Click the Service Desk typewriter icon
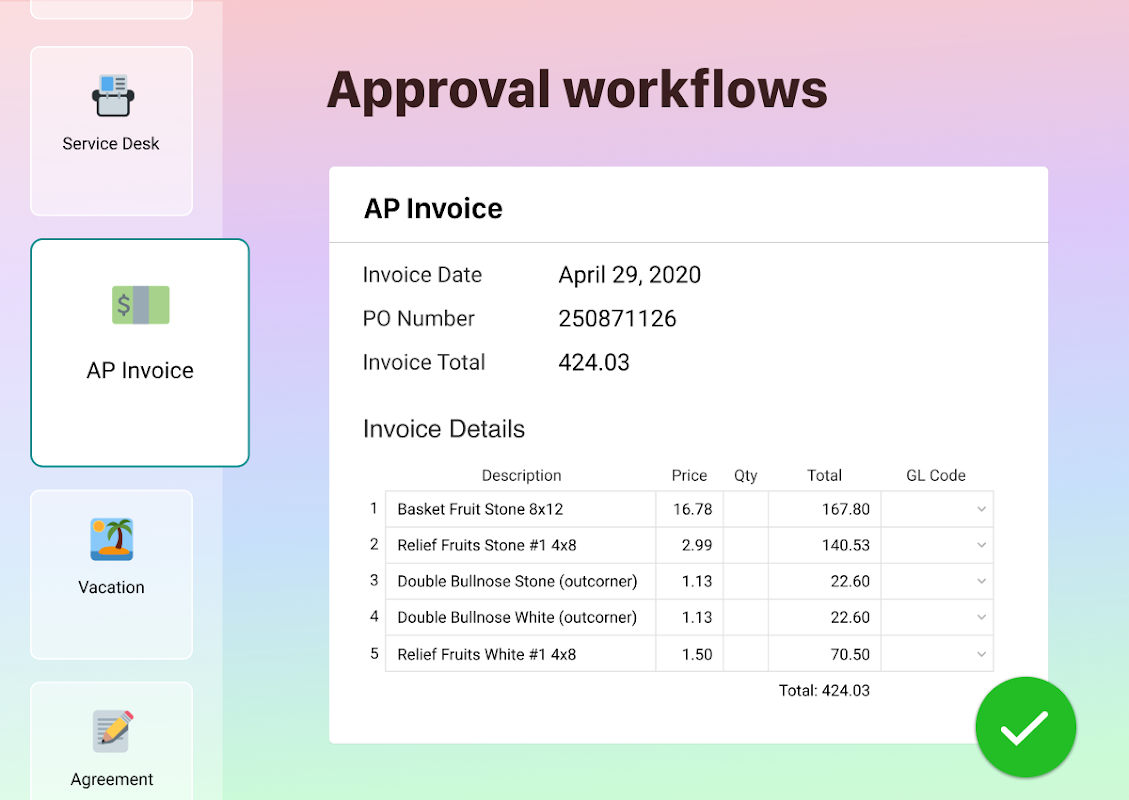The height and width of the screenshot is (800, 1129). coord(112,96)
